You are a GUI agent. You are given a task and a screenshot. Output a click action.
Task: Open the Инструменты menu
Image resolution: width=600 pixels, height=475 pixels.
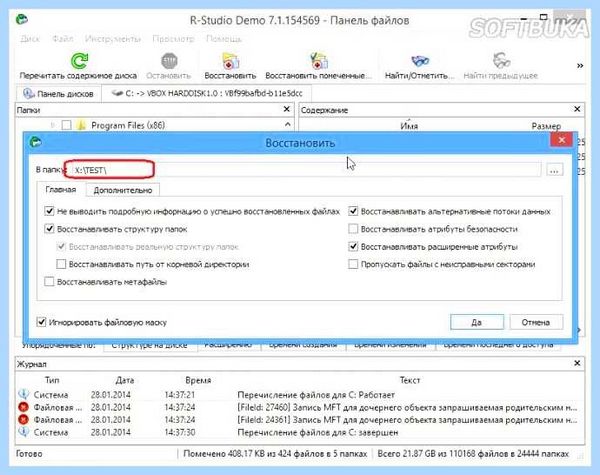pyautogui.click(x=113, y=39)
